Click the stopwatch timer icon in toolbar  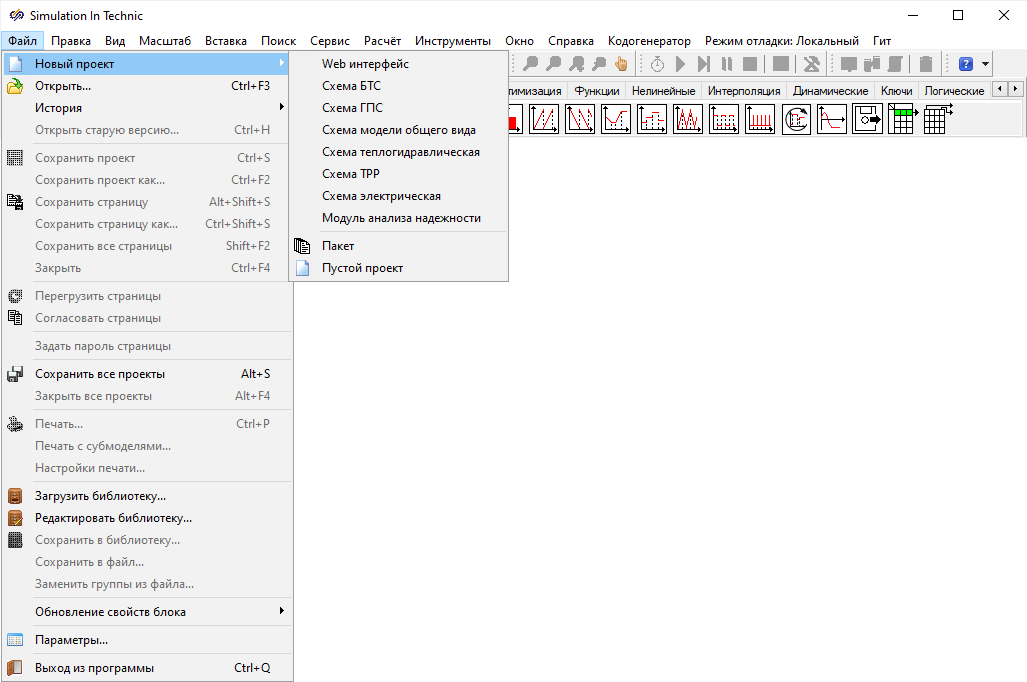point(657,64)
